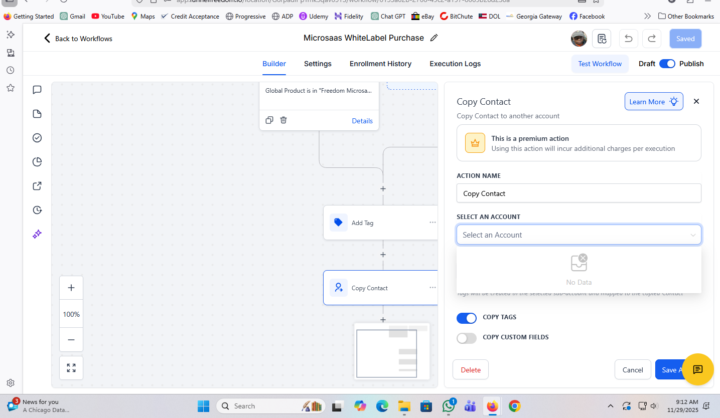720x418 pixels.
Task: Zoom in on the workflow canvas
Action: (71, 288)
